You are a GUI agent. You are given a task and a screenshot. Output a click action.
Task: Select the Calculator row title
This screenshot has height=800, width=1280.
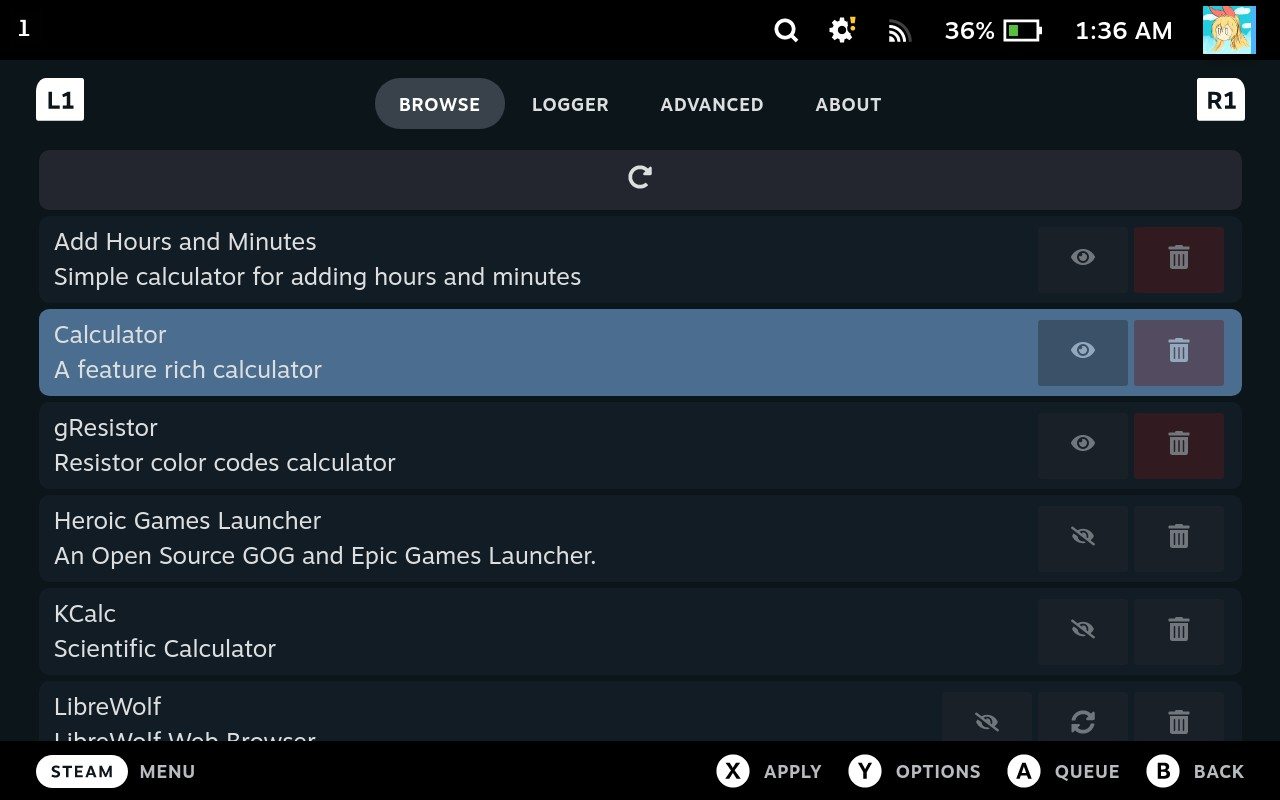[110, 335]
